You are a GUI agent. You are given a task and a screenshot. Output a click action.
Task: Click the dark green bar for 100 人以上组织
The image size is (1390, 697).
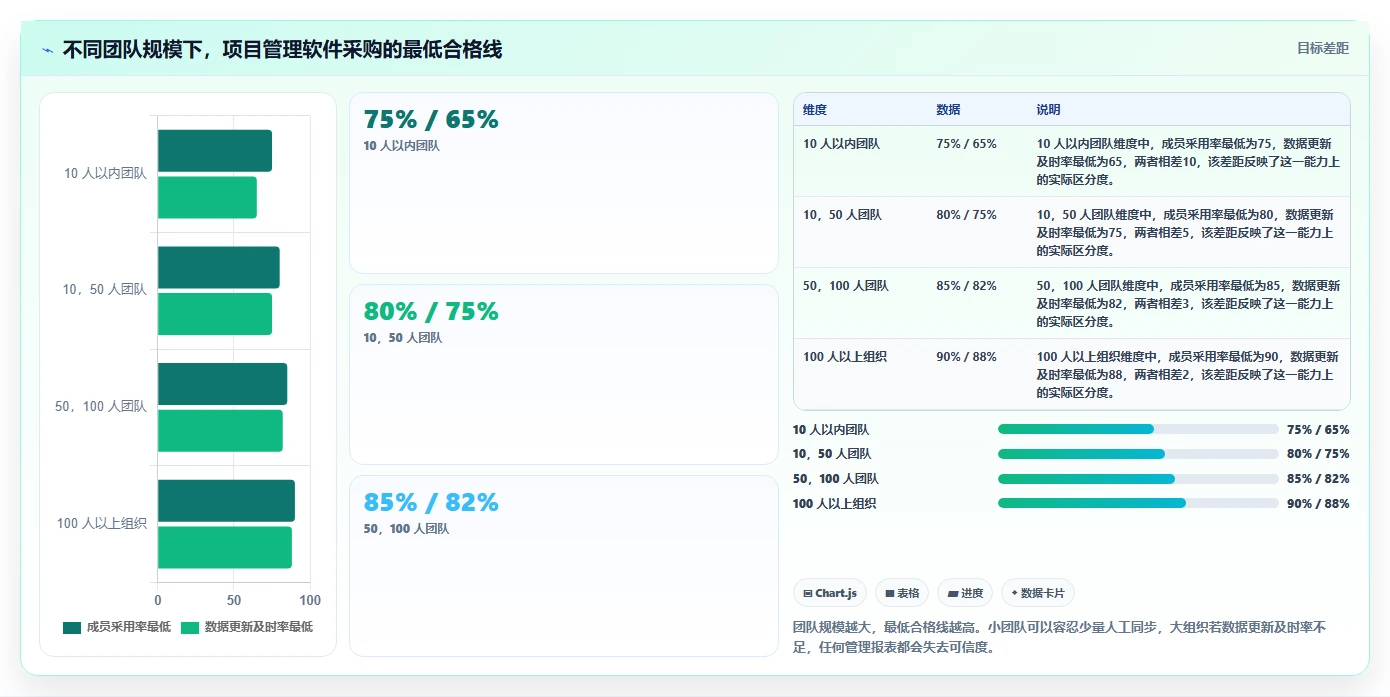[x=226, y=501]
